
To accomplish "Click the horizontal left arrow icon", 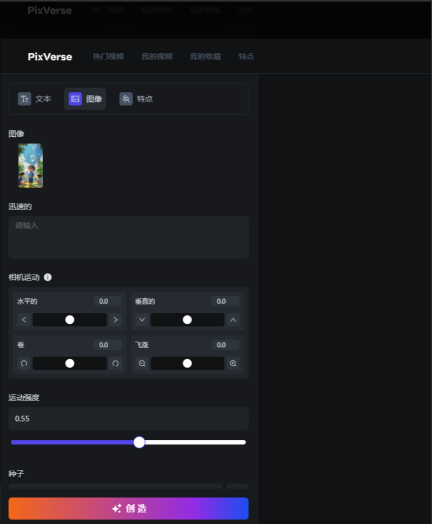I will coord(24,320).
